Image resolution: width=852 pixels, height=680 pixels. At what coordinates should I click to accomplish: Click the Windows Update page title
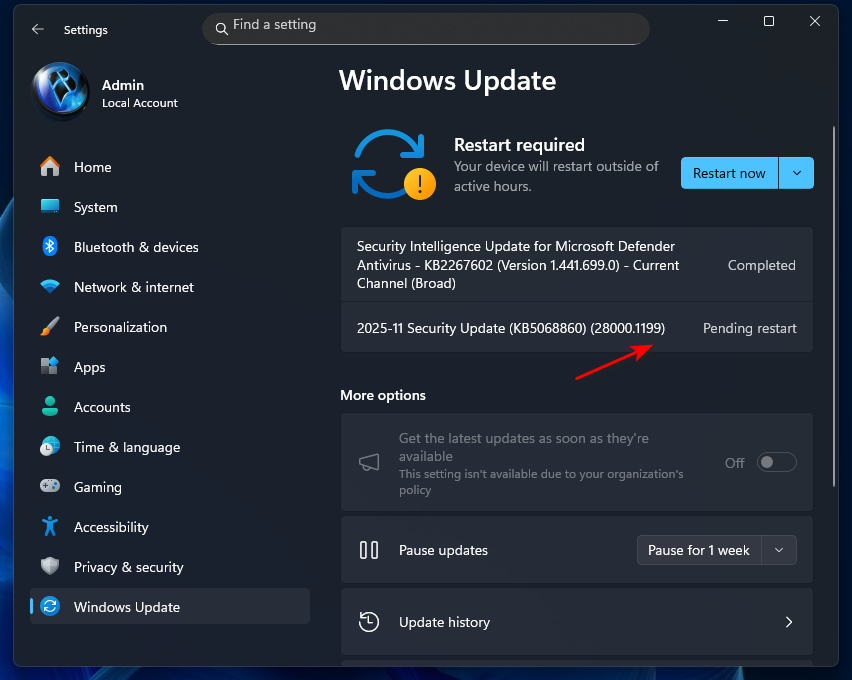click(x=447, y=81)
